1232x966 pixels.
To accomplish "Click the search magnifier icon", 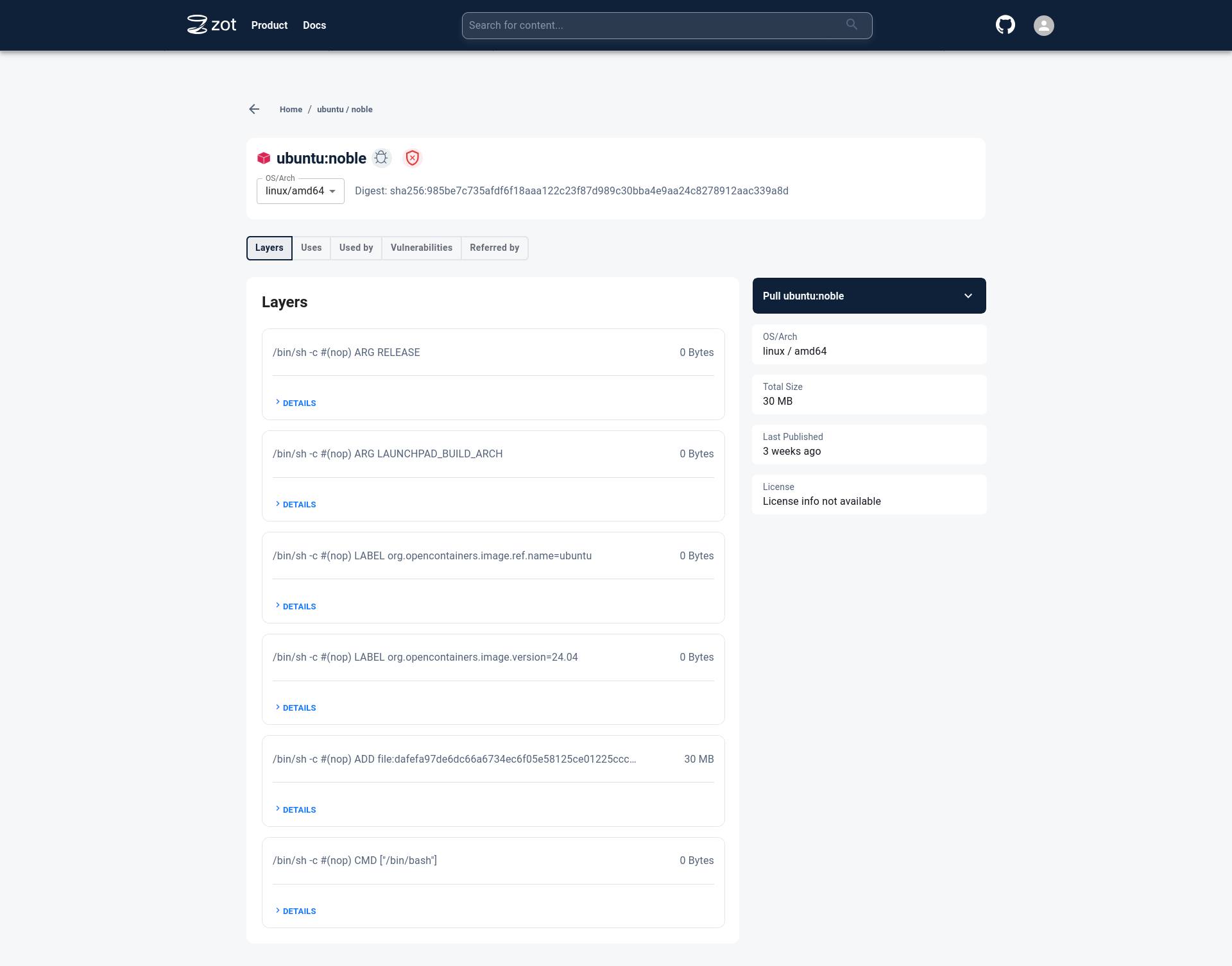I will (851, 24).
